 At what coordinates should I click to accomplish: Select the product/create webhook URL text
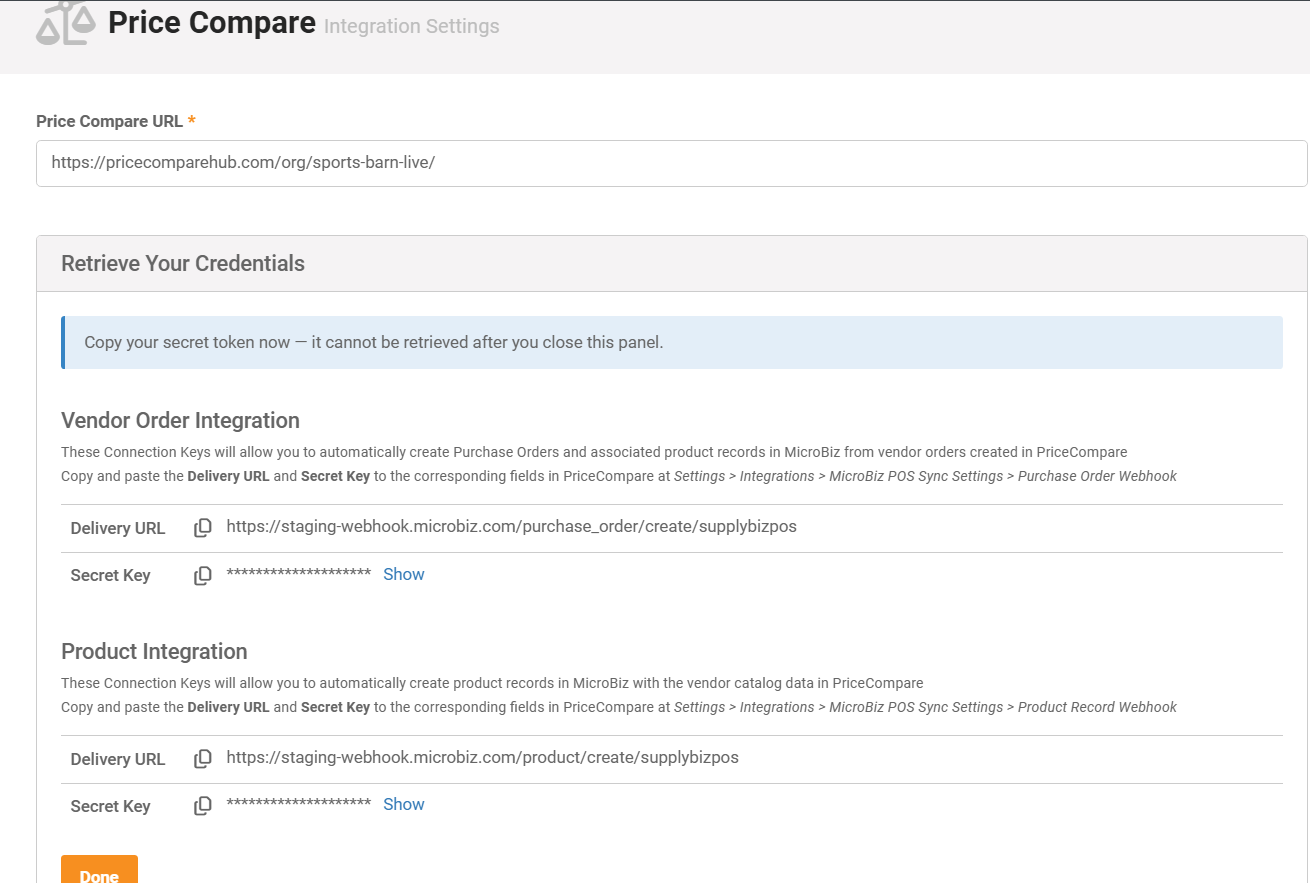coord(482,757)
